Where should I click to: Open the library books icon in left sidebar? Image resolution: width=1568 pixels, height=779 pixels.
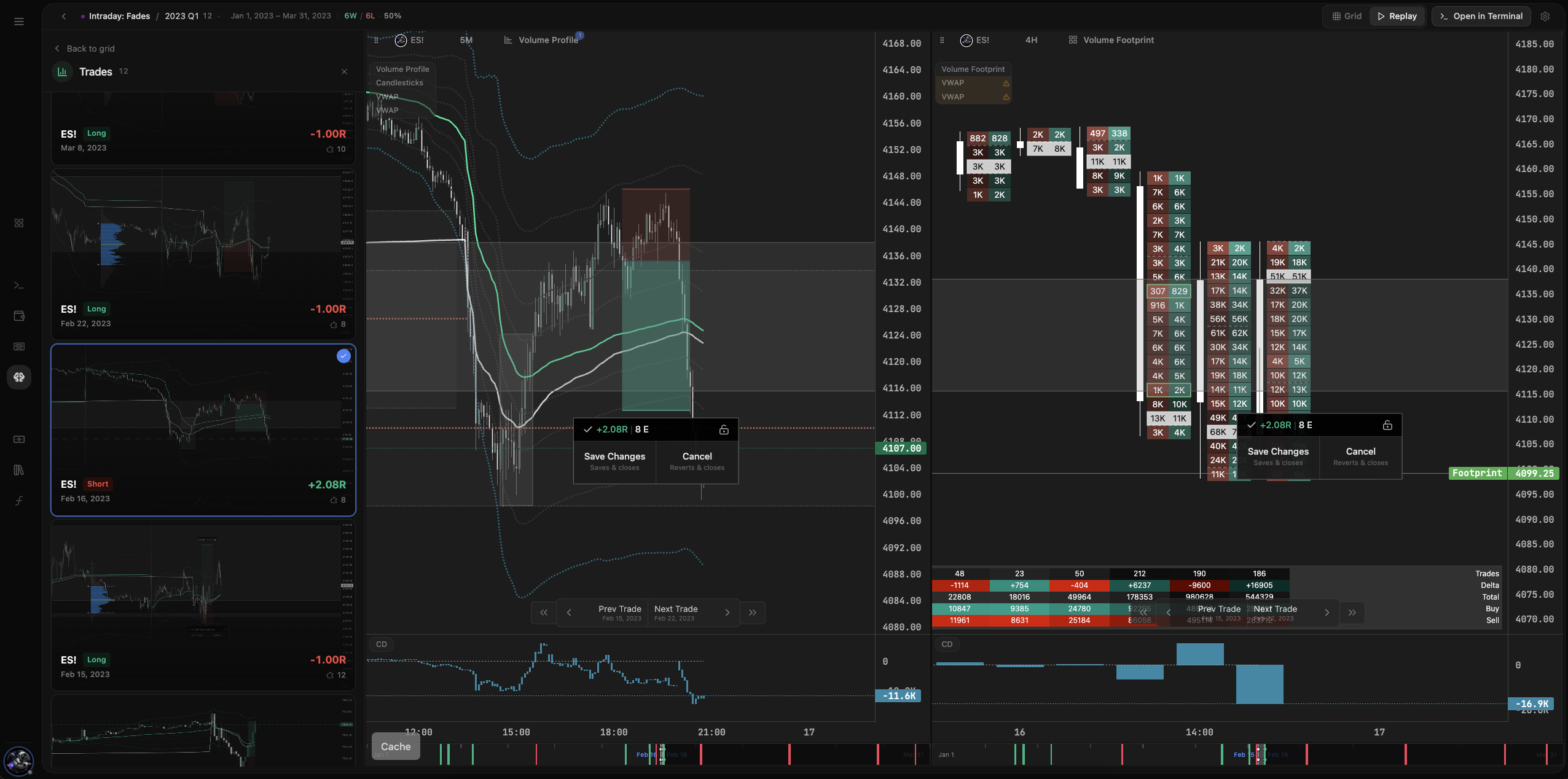19,470
